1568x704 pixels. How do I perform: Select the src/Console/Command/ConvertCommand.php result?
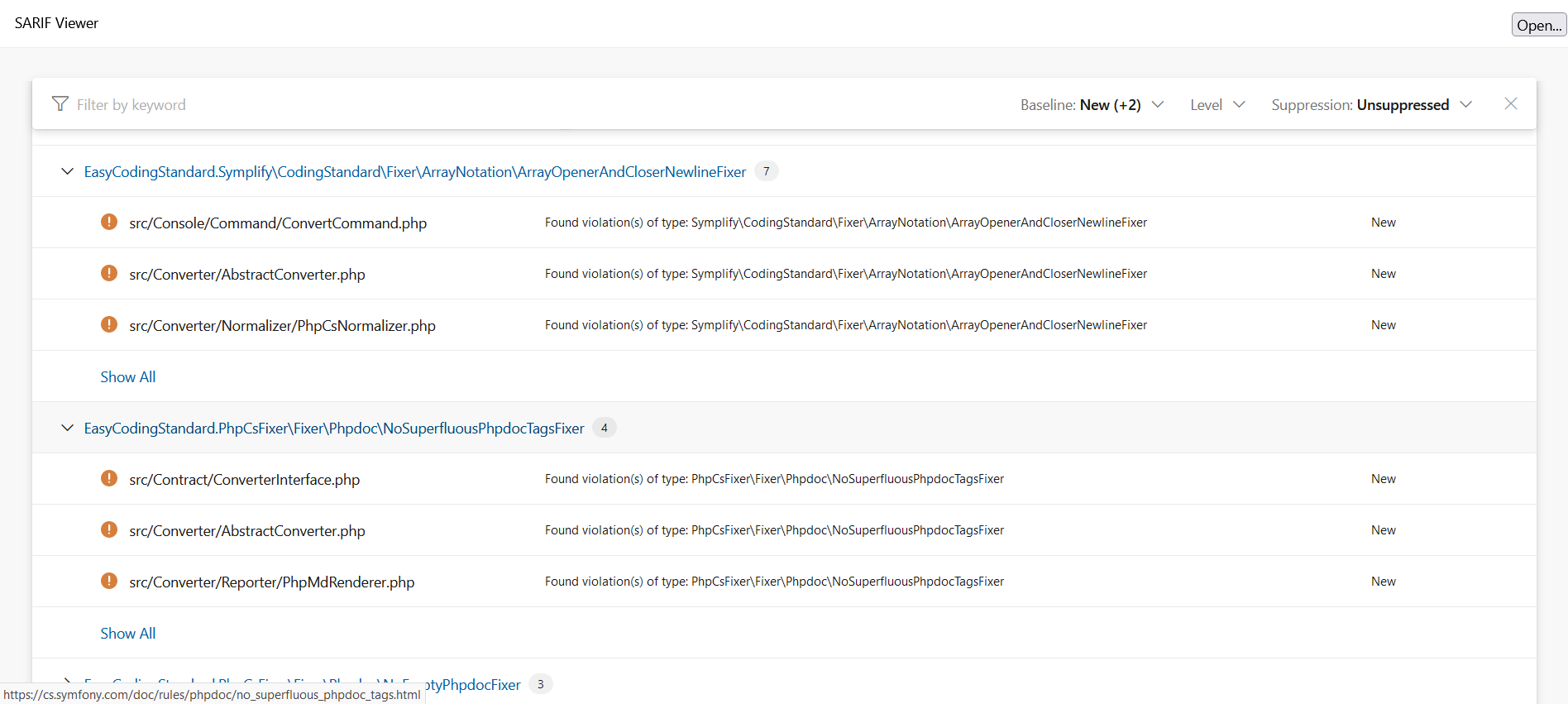pyautogui.click(x=278, y=223)
